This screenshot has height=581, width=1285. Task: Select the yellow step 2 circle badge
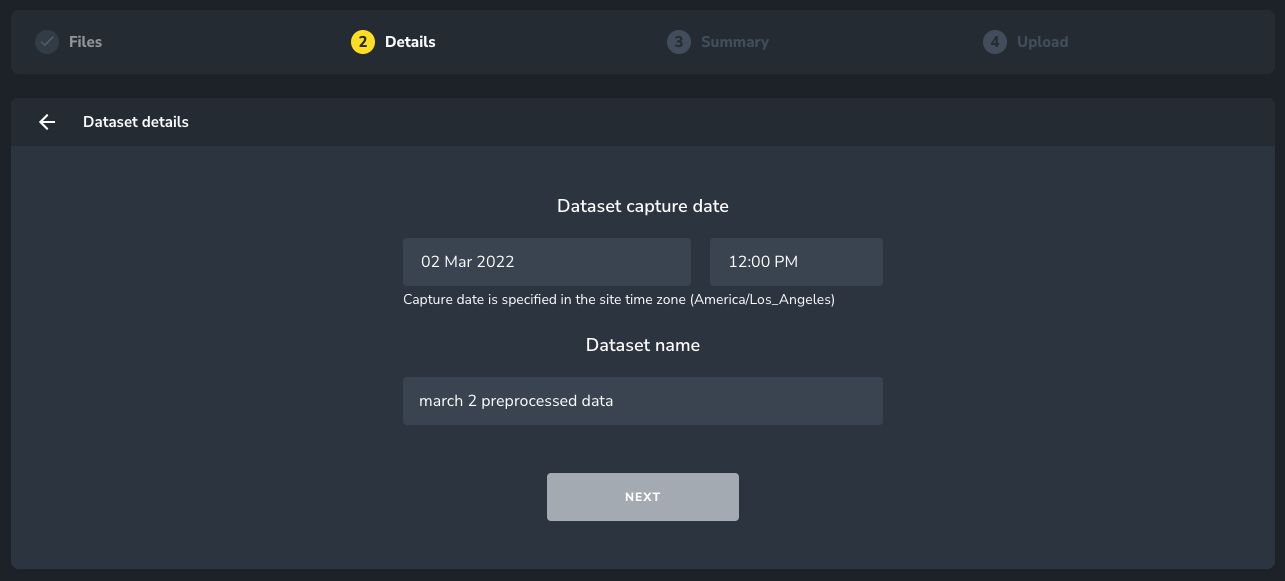pyautogui.click(x=361, y=42)
